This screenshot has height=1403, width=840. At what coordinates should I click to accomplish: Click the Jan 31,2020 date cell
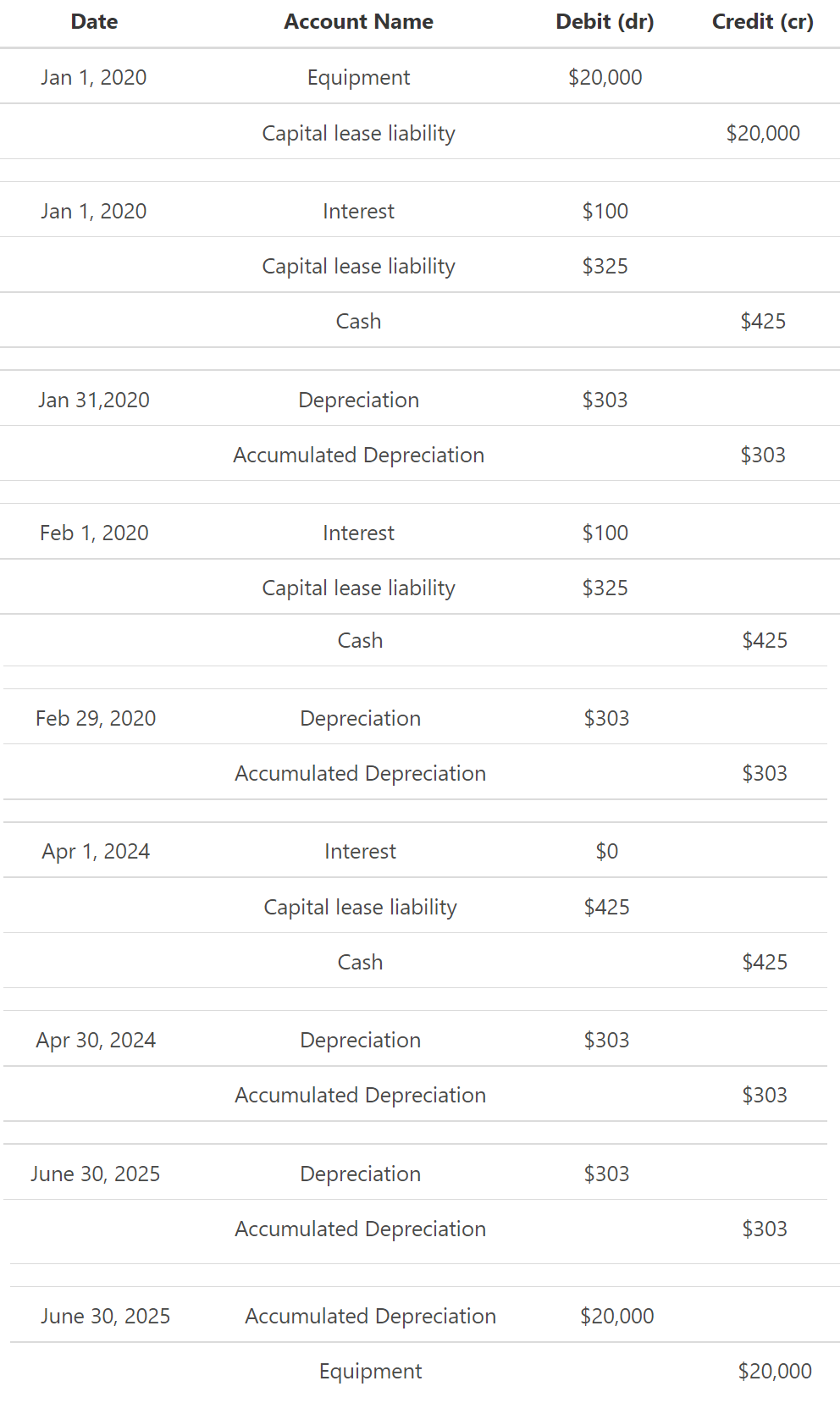click(94, 400)
